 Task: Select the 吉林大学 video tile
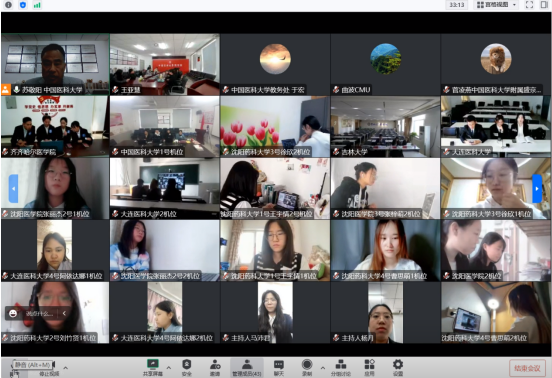tap(385, 126)
